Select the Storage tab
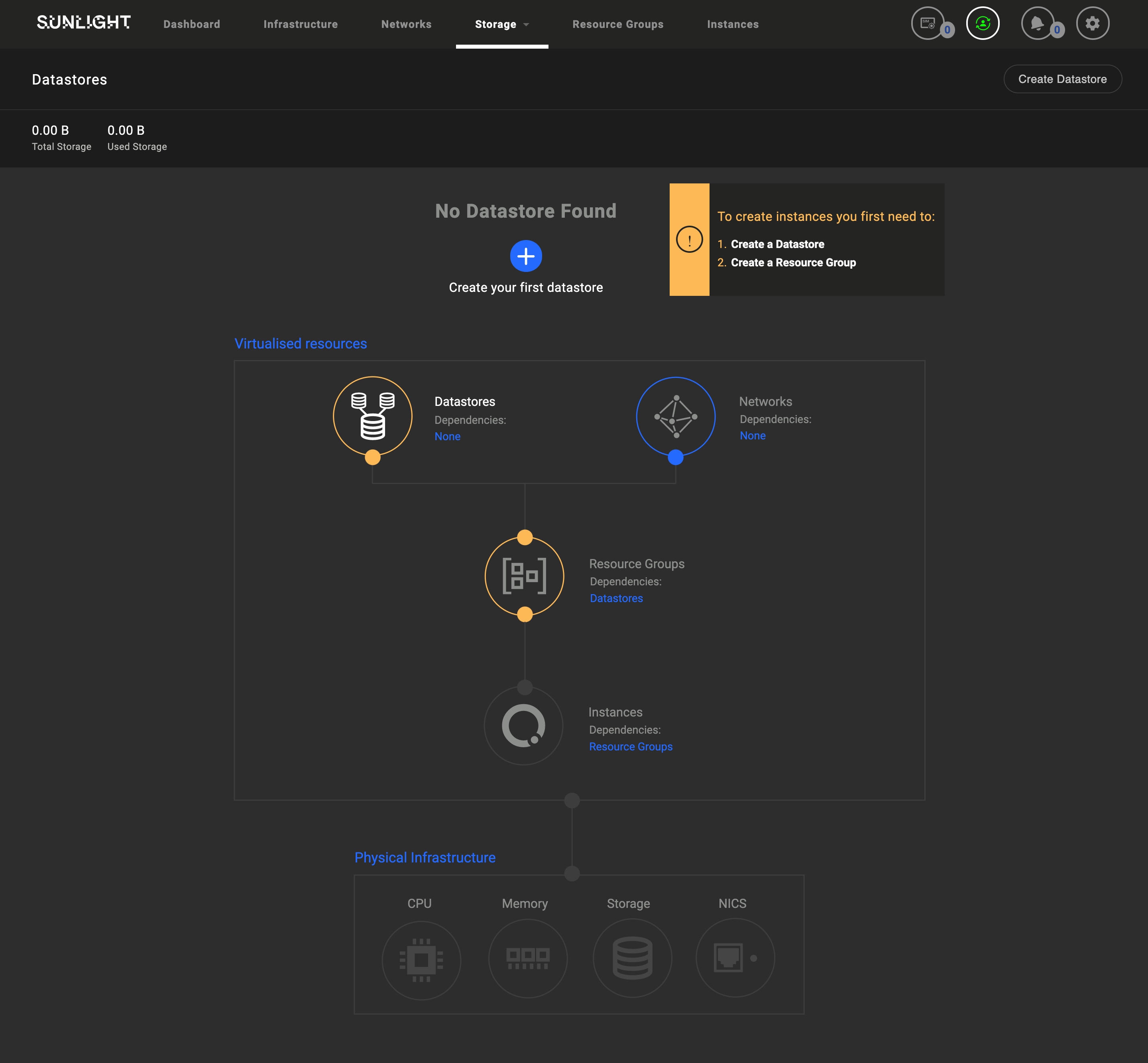The height and width of the screenshot is (1063, 1148). (495, 24)
